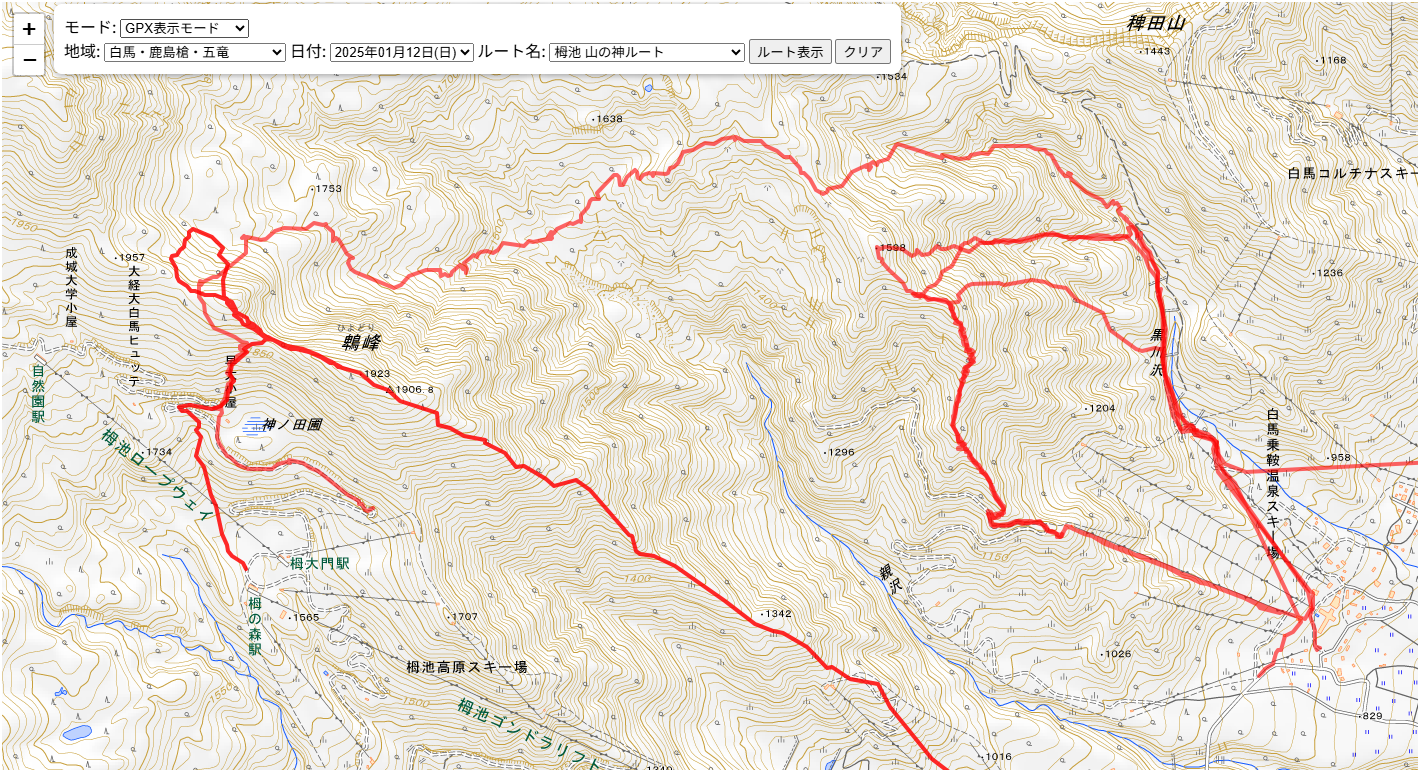1418x770 pixels.
Task: Click the クリア button
Action: [x=863, y=52]
